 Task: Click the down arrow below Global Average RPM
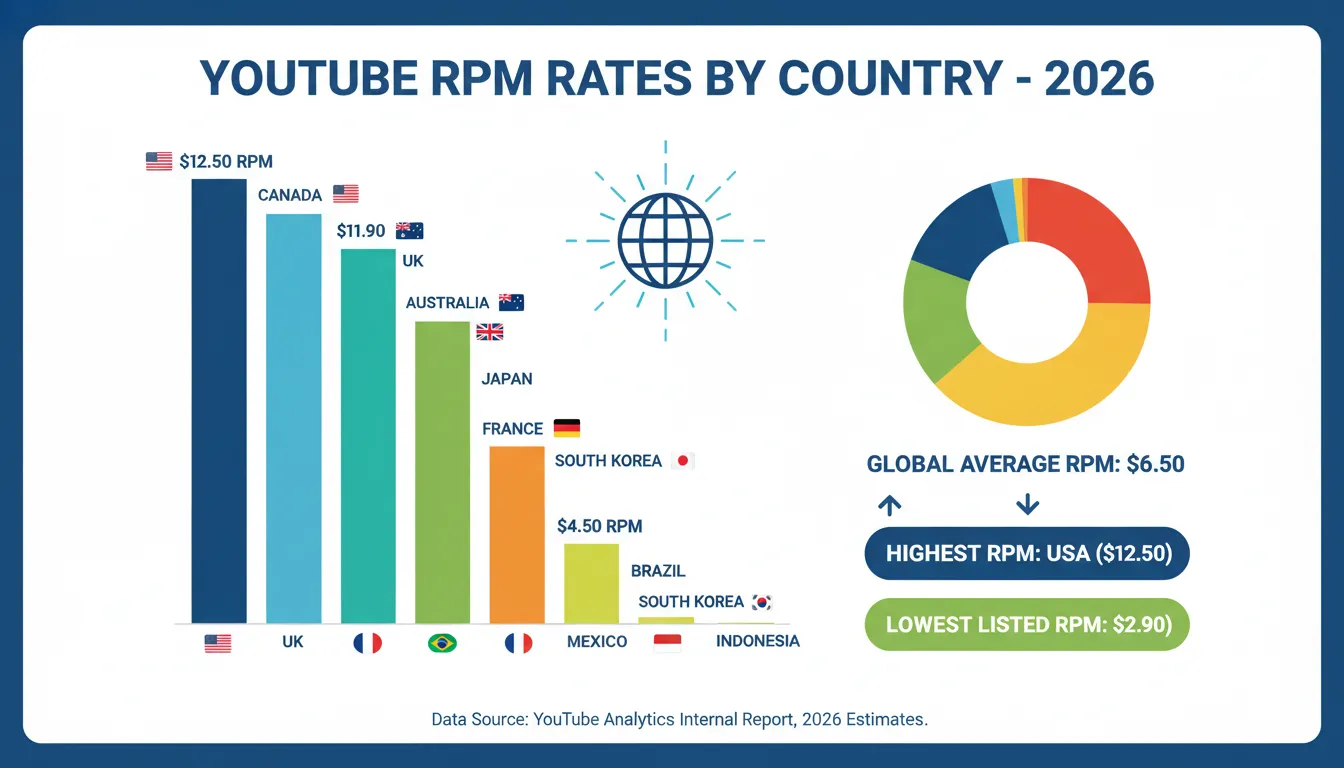[1027, 505]
